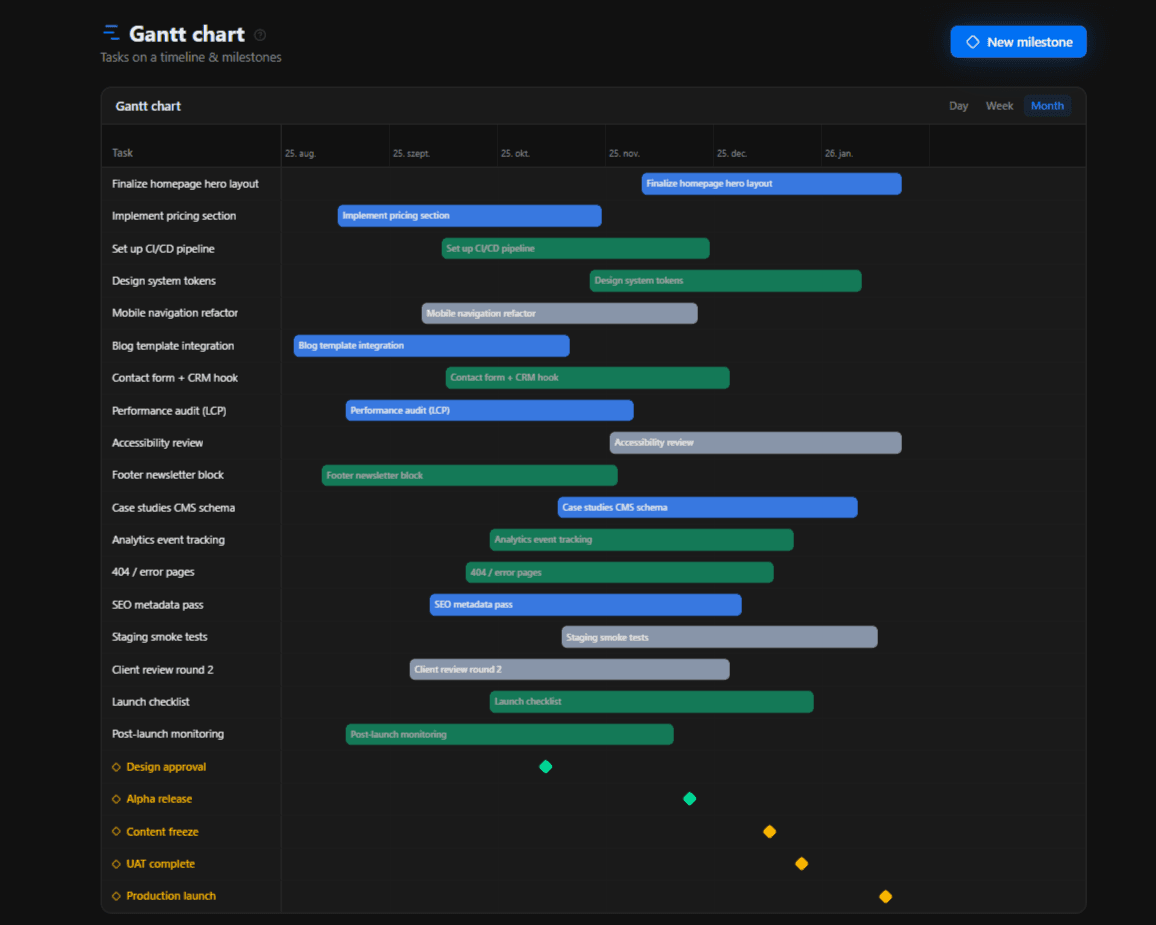
Task: Select 'Finalize homepage hero layout' task row label
Action: click(185, 184)
